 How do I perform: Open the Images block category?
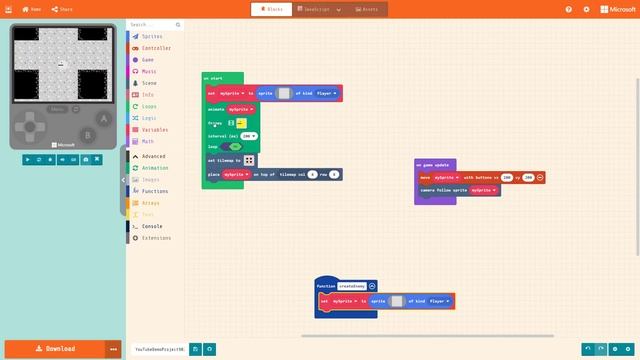tap(155, 180)
